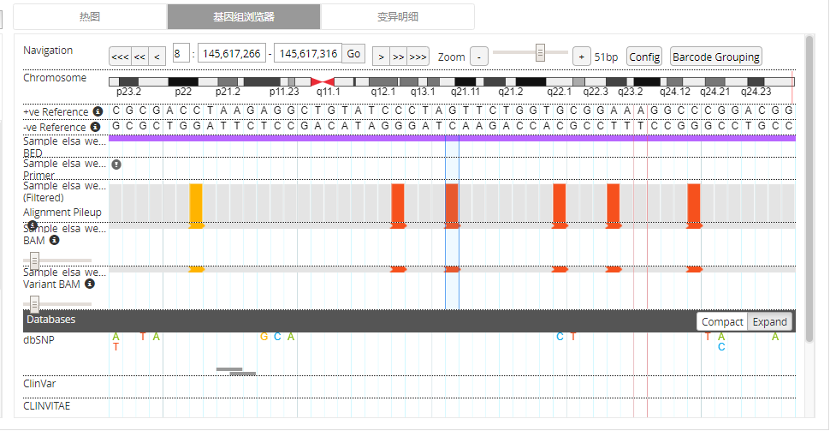
Task: Jump far left with the <<< button
Action: point(120,56)
